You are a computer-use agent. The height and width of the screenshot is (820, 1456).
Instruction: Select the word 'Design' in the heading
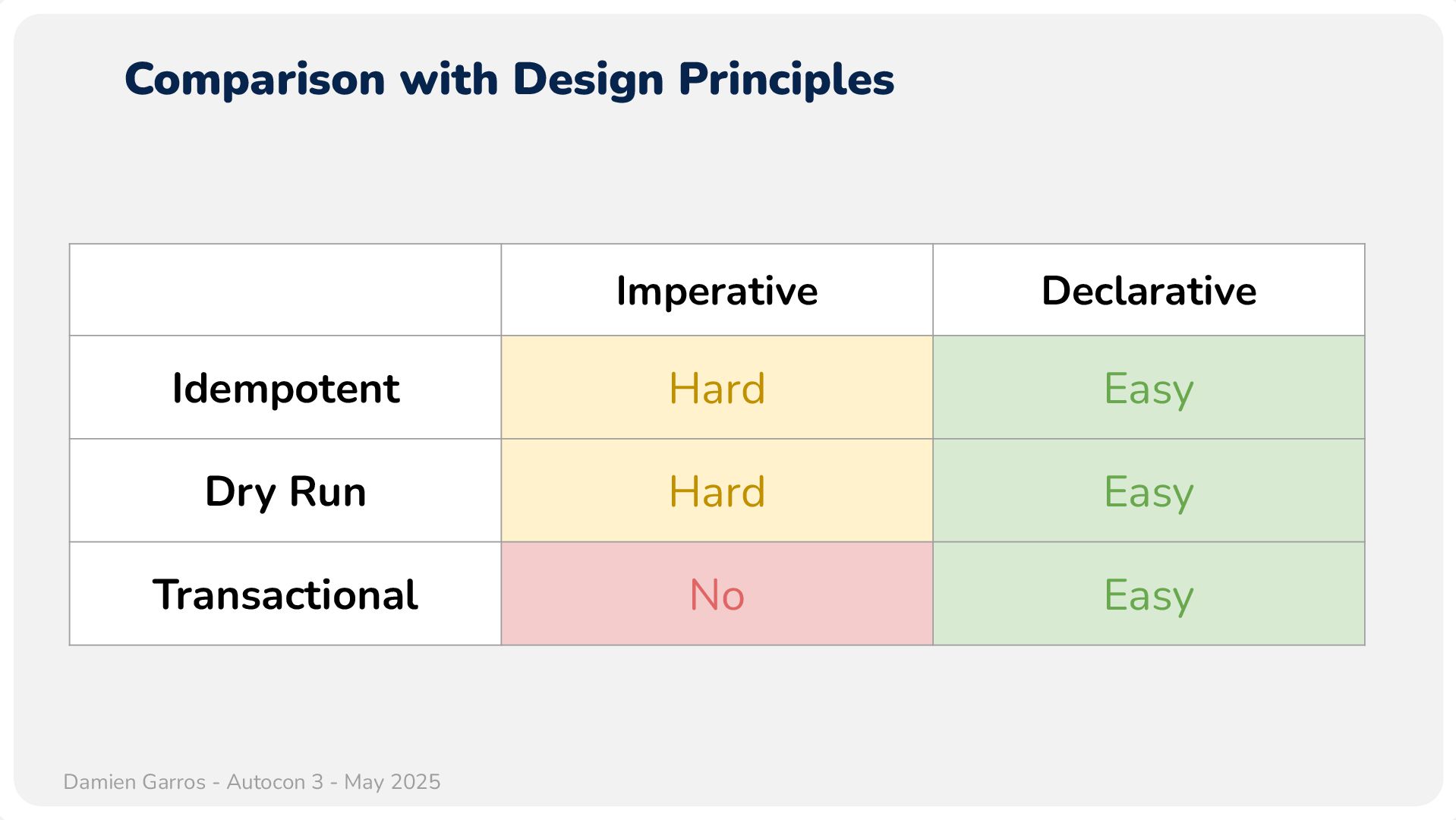(588, 80)
